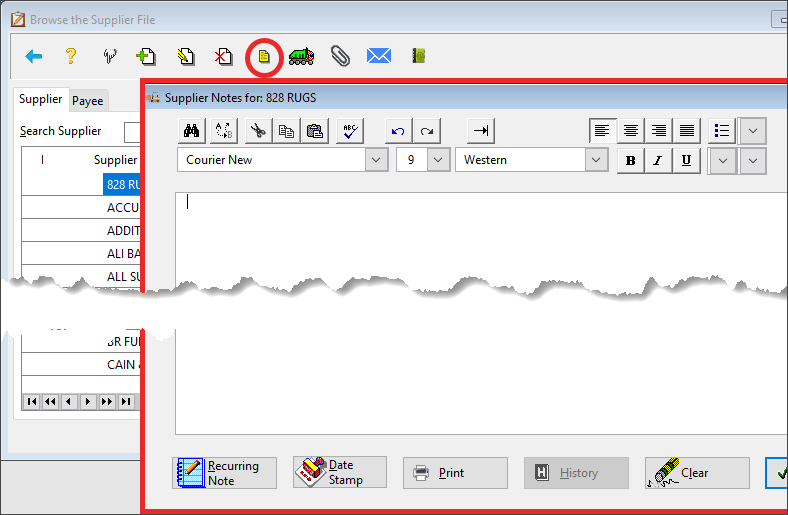Screen dimensions: 788x515
Task: Switch to the Supplier tab
Action: click(41, 99)
